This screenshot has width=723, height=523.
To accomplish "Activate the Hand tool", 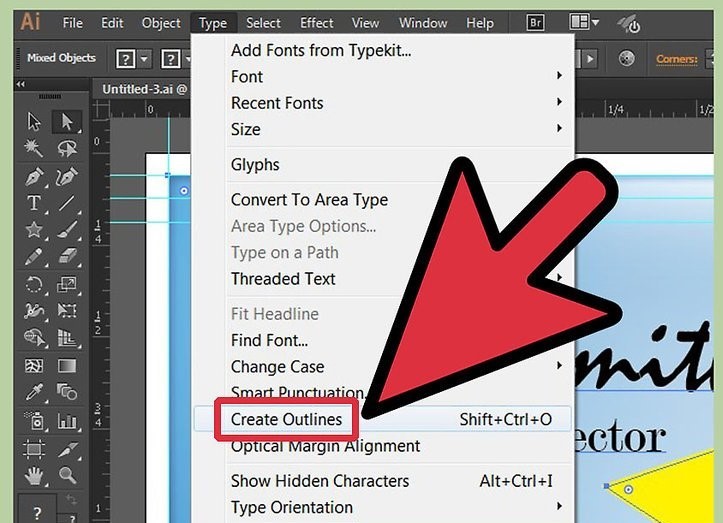I will pyautogui.click(x=34, y=474).
